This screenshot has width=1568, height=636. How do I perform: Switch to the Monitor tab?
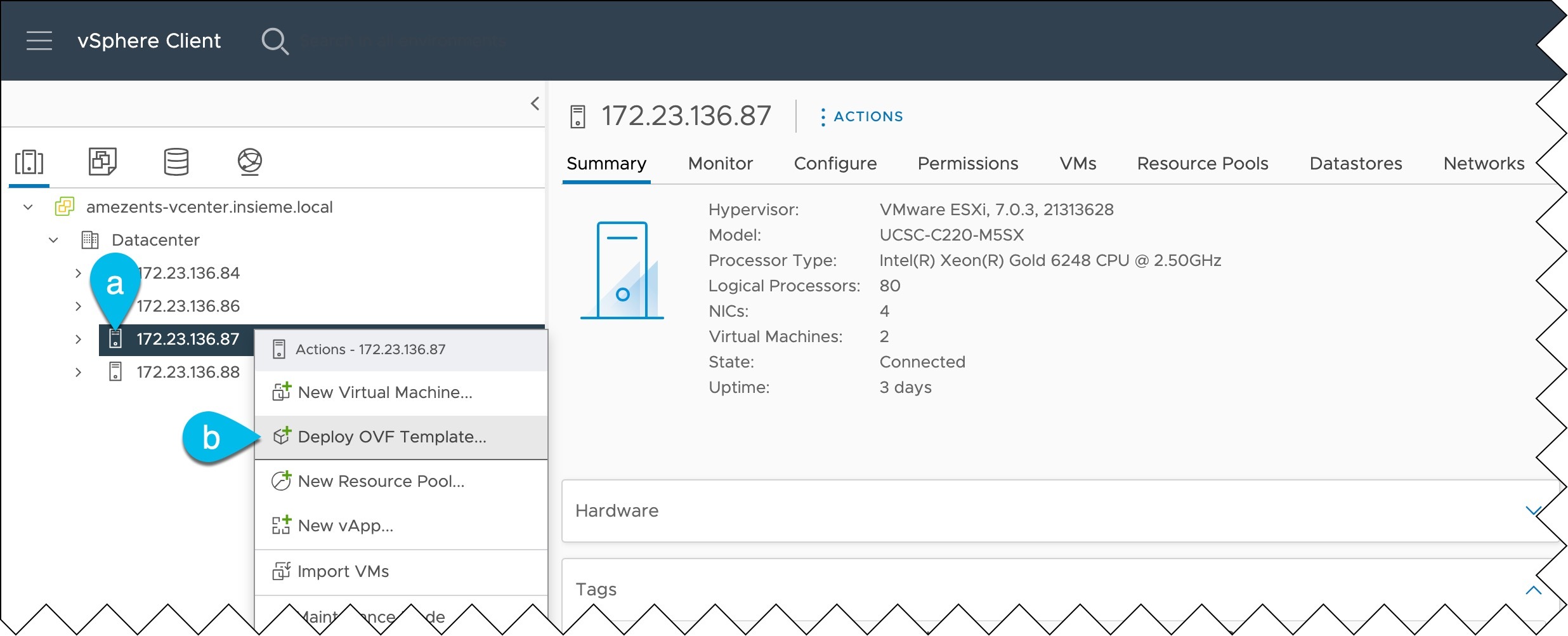pyautogui.click(x=720, y=163)
